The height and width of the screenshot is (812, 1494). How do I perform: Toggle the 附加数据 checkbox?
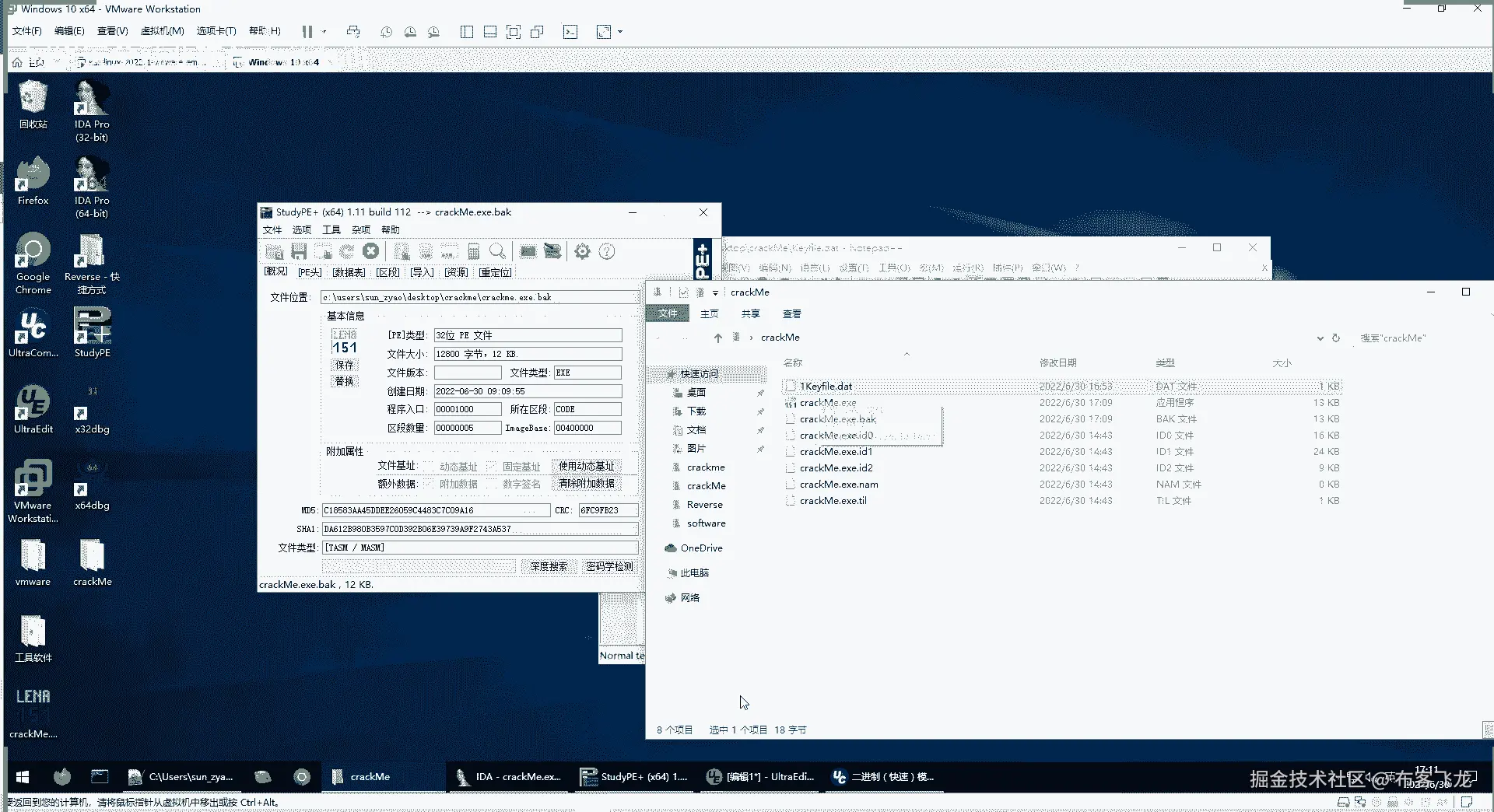click(x=430, y=484)
